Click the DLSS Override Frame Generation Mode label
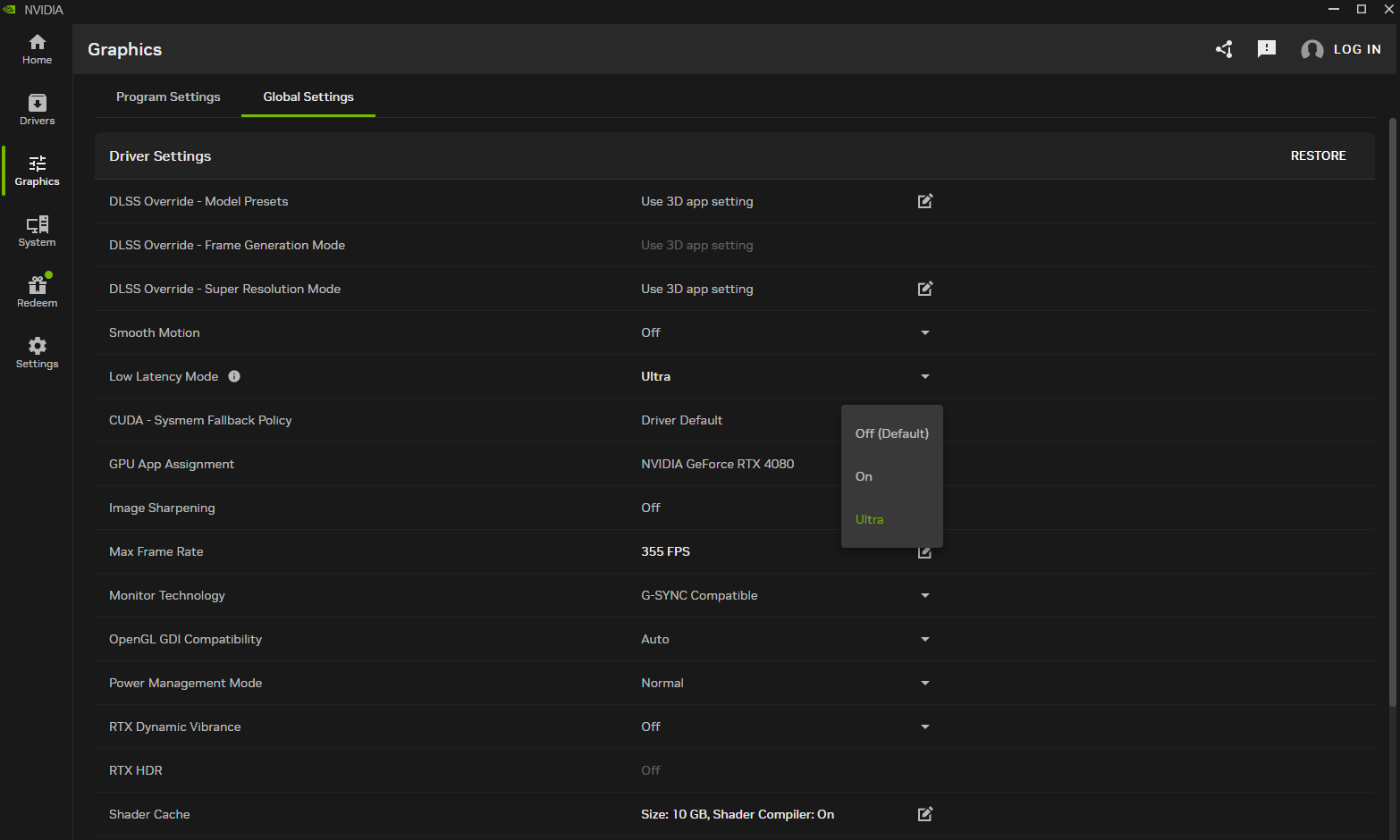The width and height of the screenshot is (1400, 840). point(227,245)
